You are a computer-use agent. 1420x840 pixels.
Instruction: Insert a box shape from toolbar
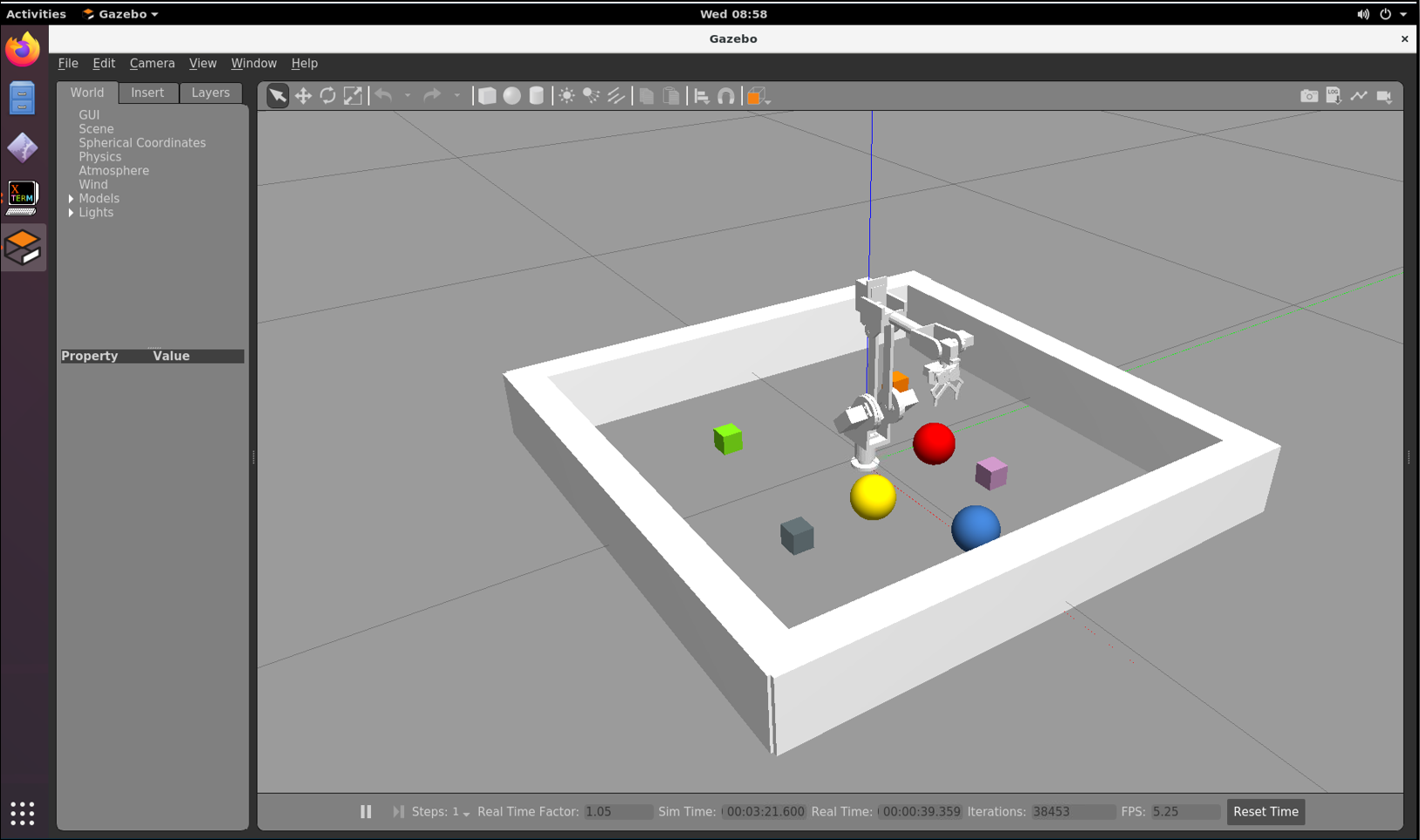[x=487, y=96]
